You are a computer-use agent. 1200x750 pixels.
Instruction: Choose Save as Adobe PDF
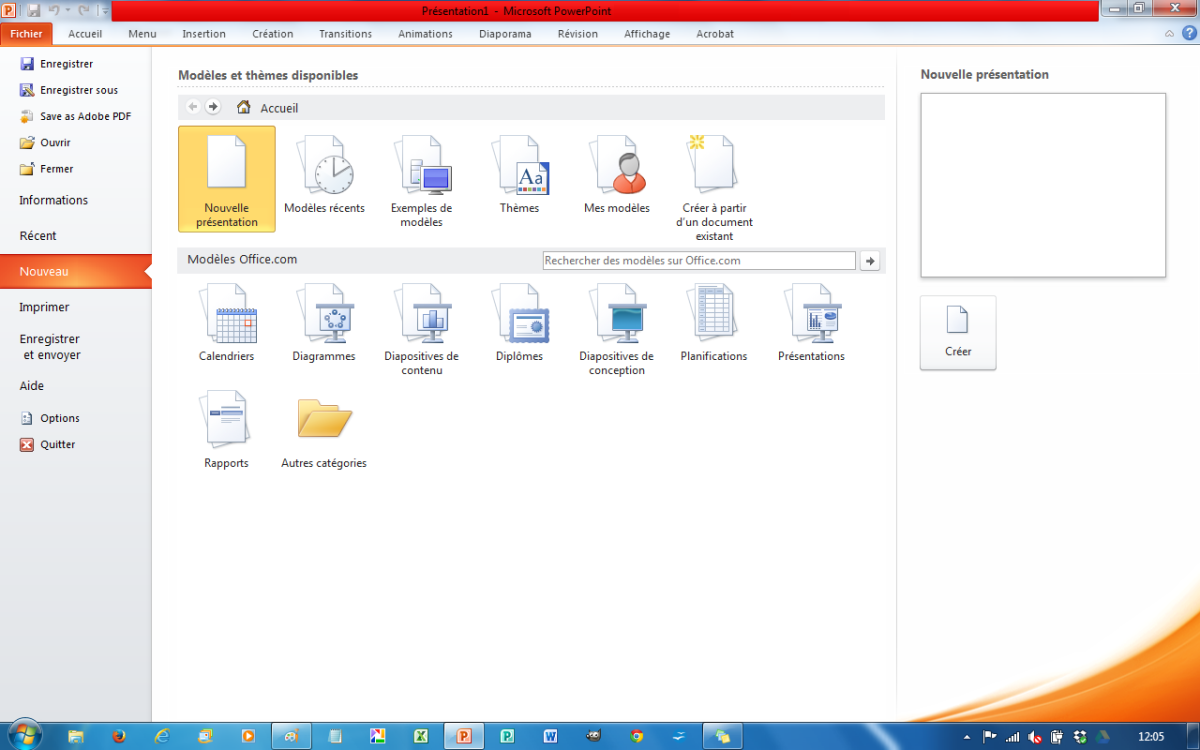click(x=76, y=116)
